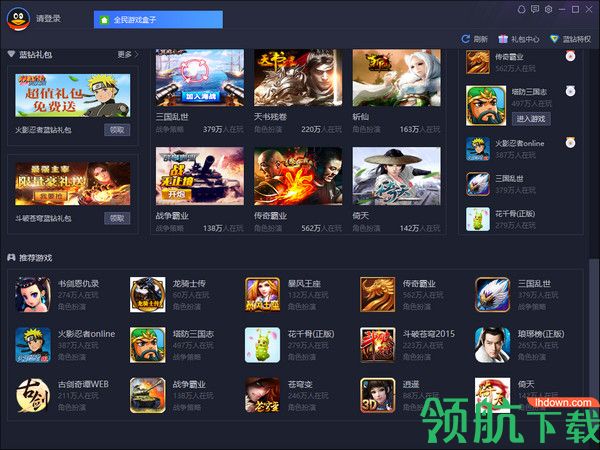The width and height of the screenshot is (600, 450).
Task: Select 三国乱世 icon in the ranking list
Action: pos(478,184)
